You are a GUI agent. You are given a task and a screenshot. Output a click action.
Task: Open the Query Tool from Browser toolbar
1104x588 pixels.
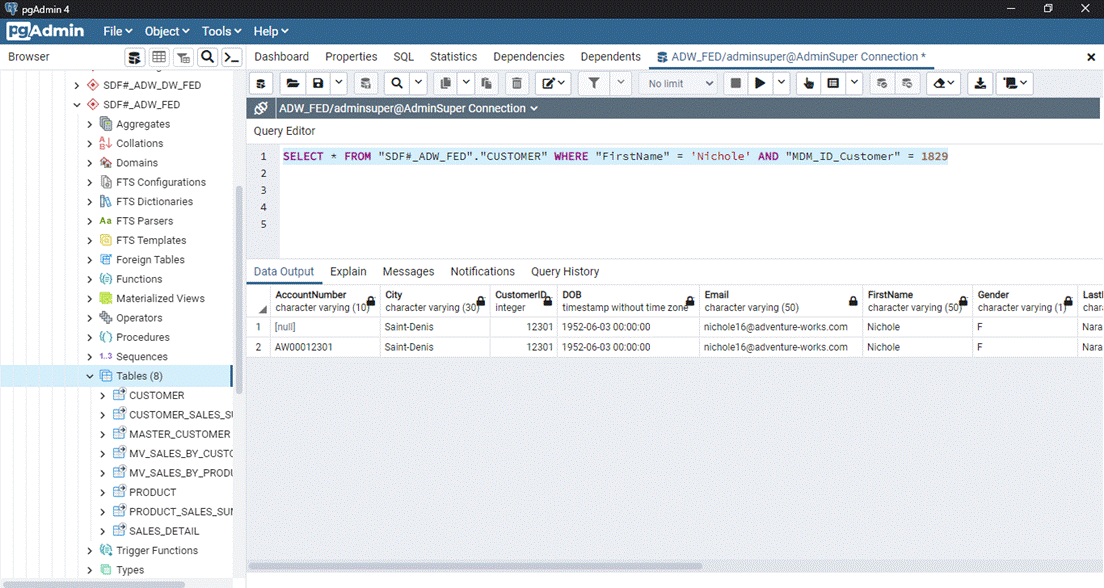pos(134,57)
